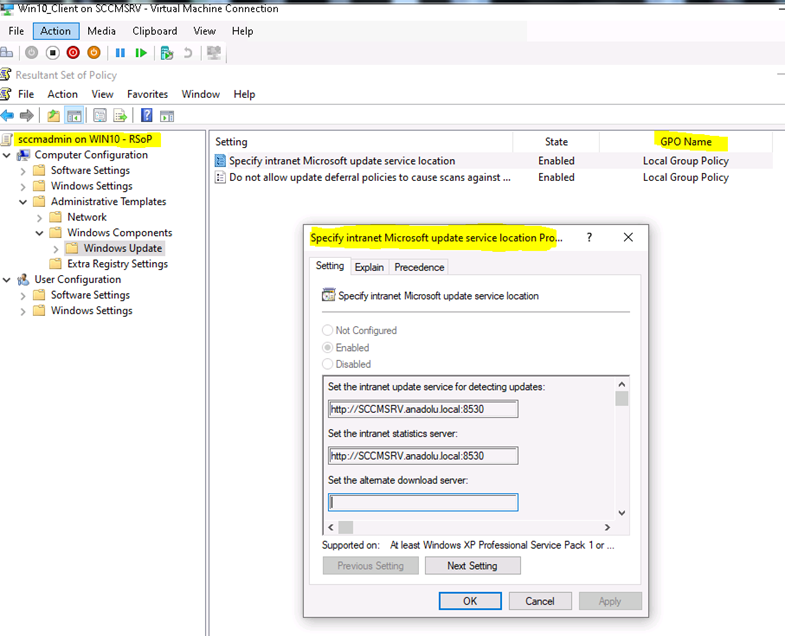
Task: Click the User Configuration node icon
Action: [x=23, y=279]
